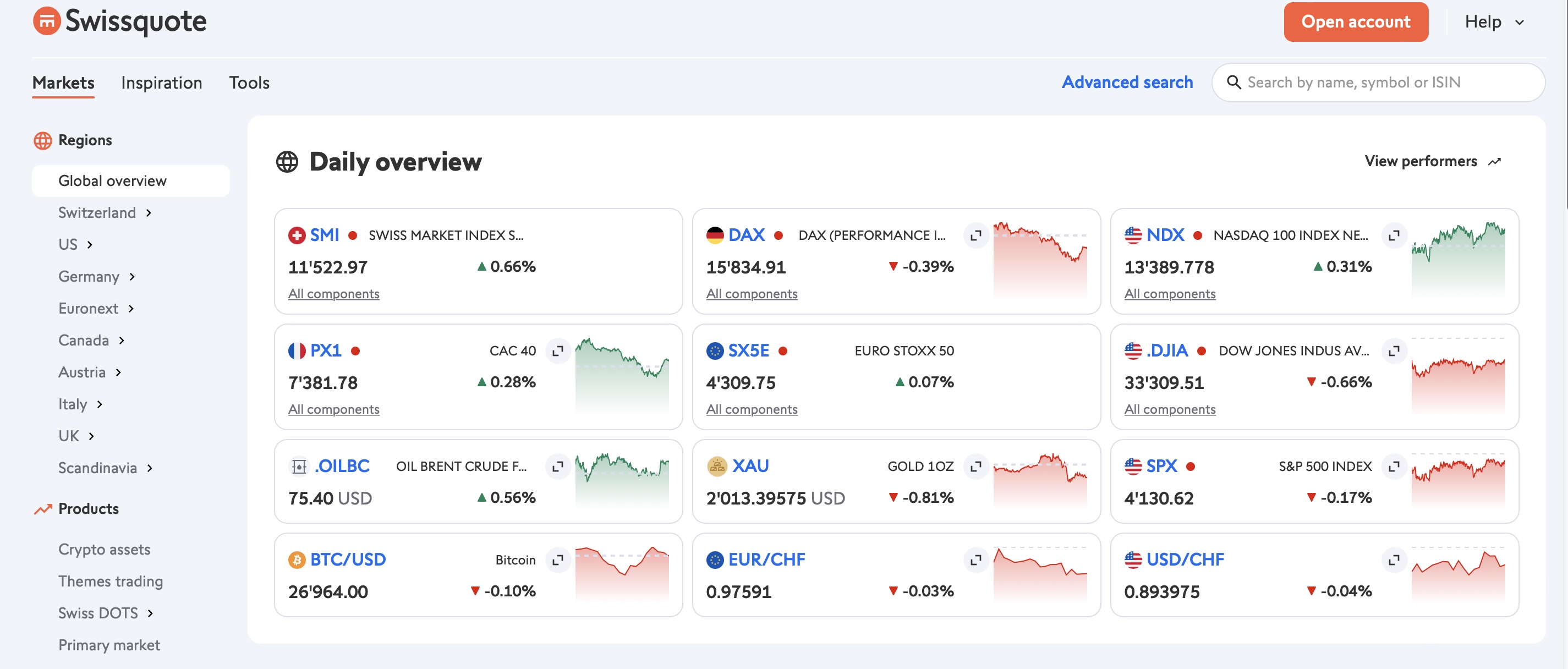Click the French flag icon by PX1
Viewport: 1568px width, 669px height.
pyautogui.click(x=297, y=351)
